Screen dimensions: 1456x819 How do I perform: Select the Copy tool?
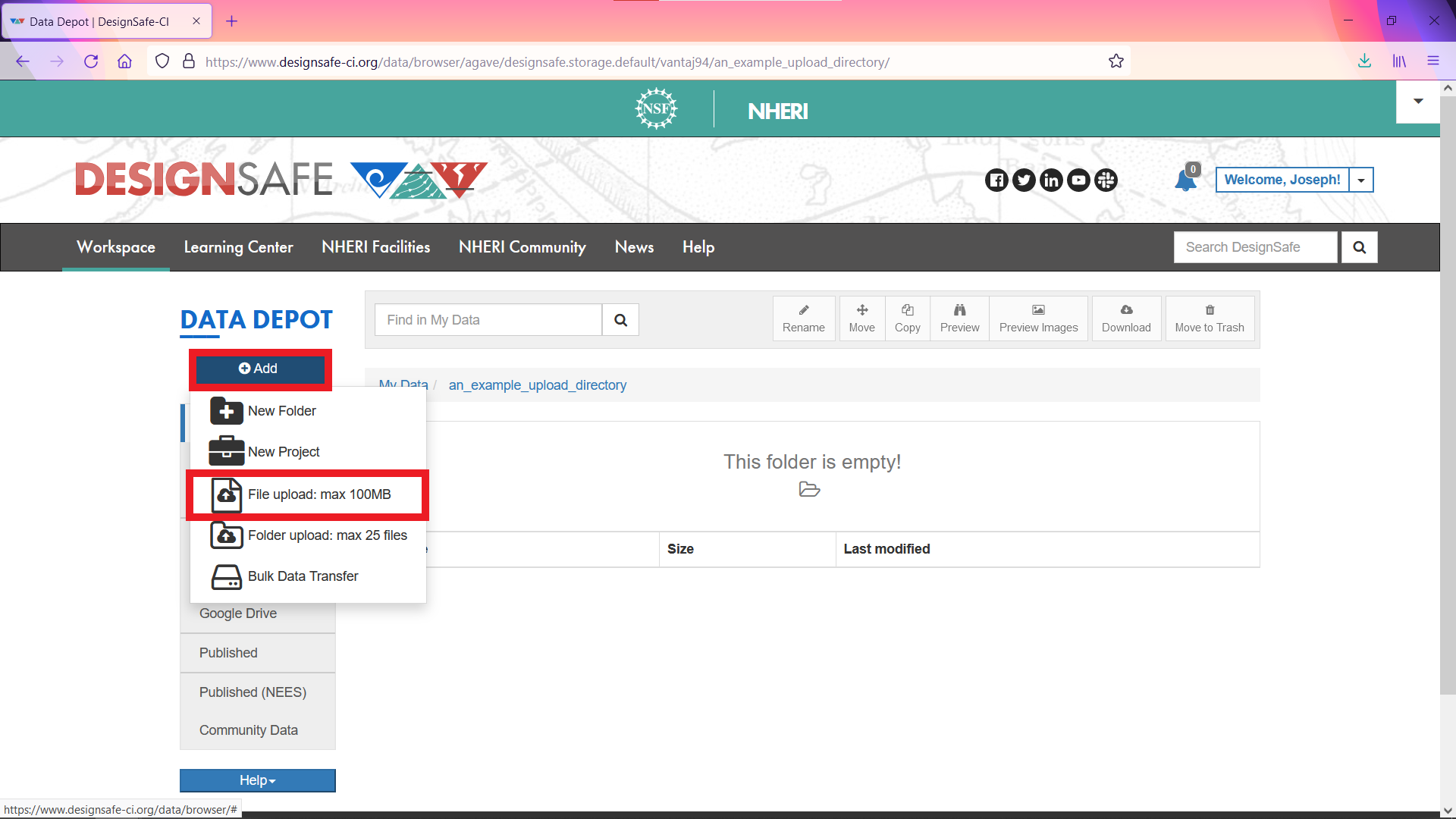(x=907, y=318)
